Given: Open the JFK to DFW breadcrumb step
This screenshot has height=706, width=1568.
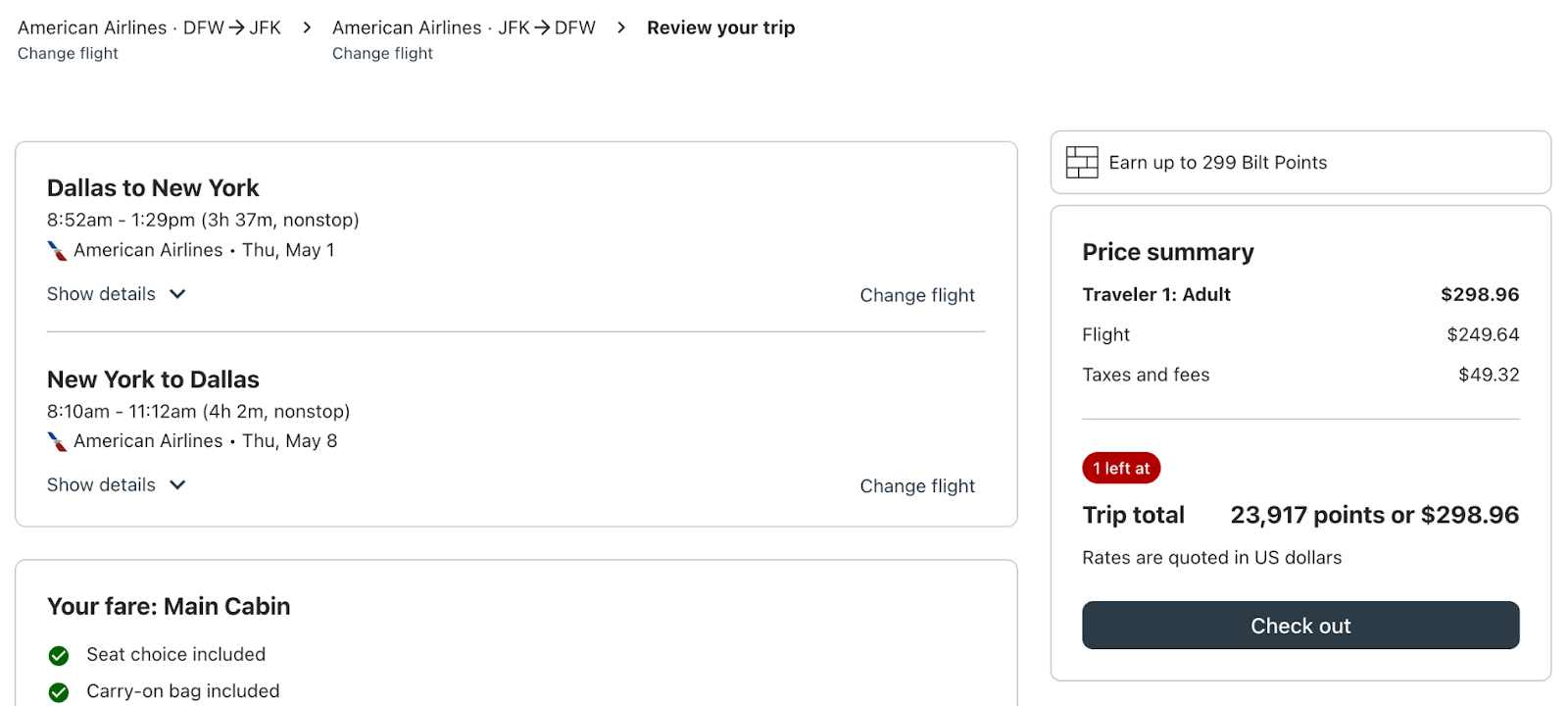Looking at the screenshot, I should 464,27.
